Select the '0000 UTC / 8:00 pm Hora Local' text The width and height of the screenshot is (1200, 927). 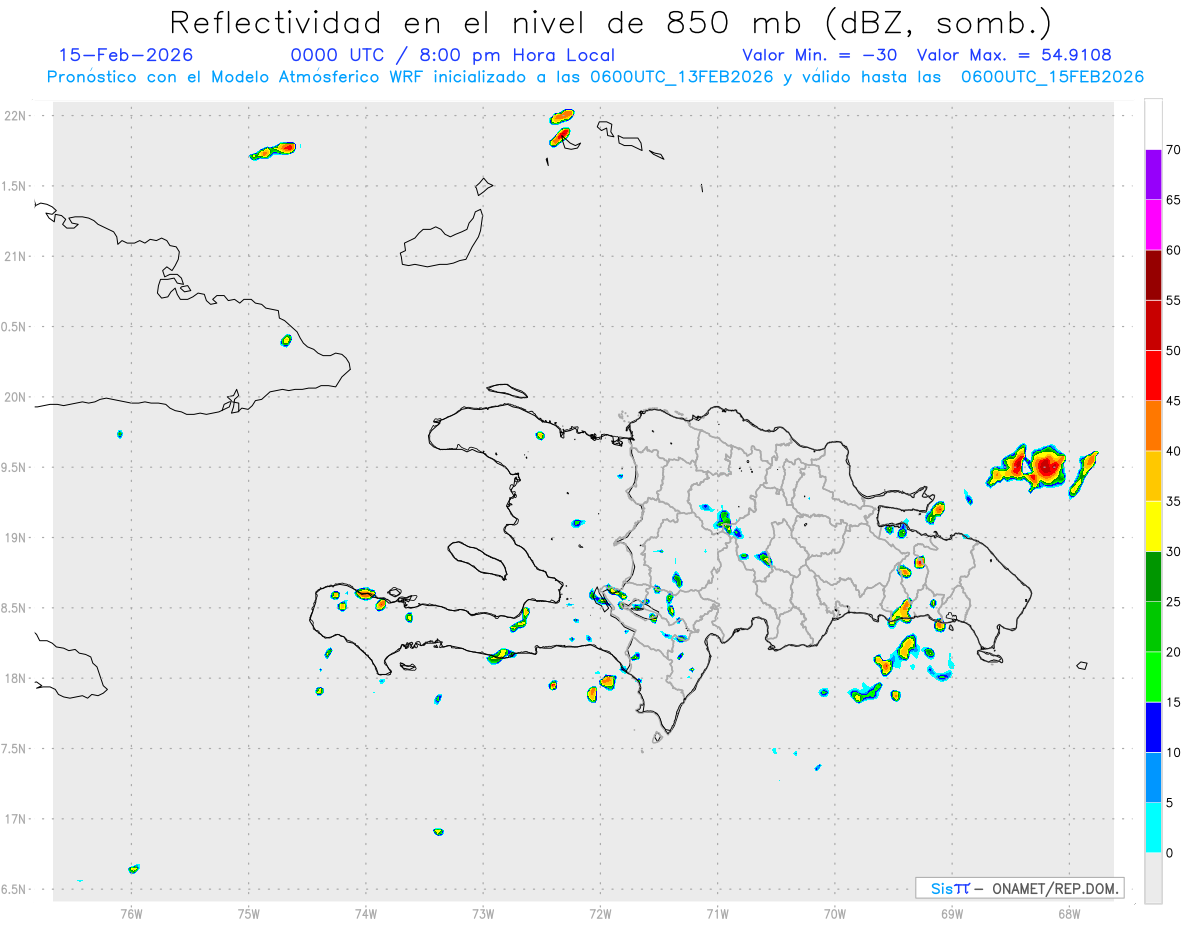click(x=452, y=56)
